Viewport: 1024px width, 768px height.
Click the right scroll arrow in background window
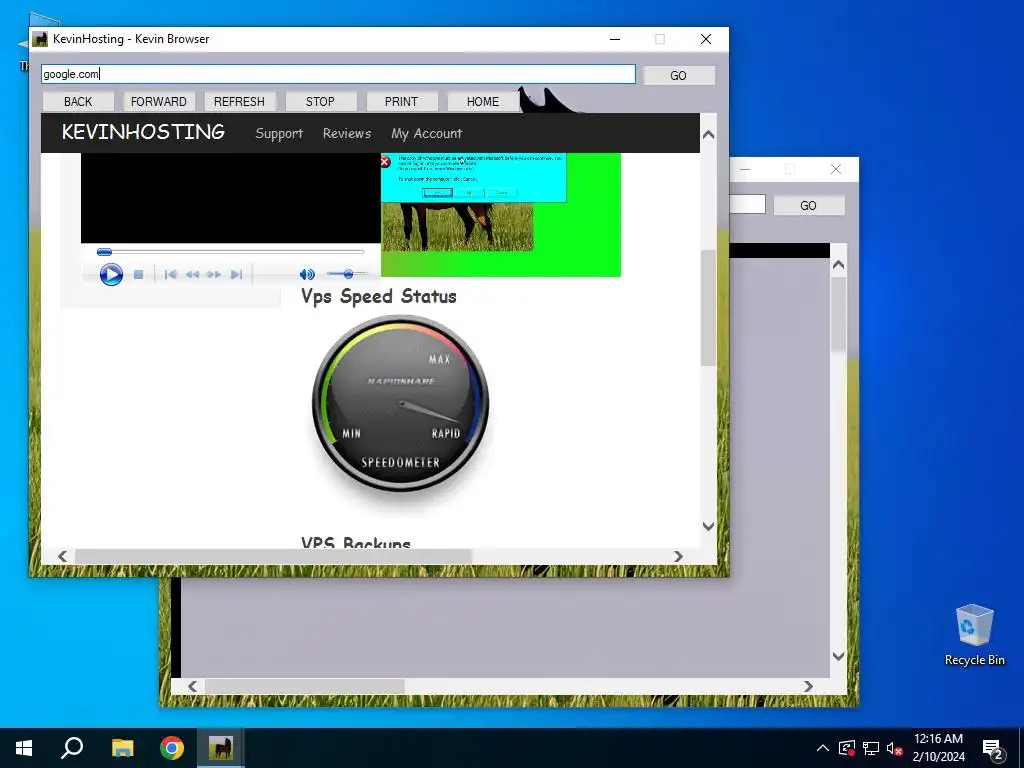[808, 686]
